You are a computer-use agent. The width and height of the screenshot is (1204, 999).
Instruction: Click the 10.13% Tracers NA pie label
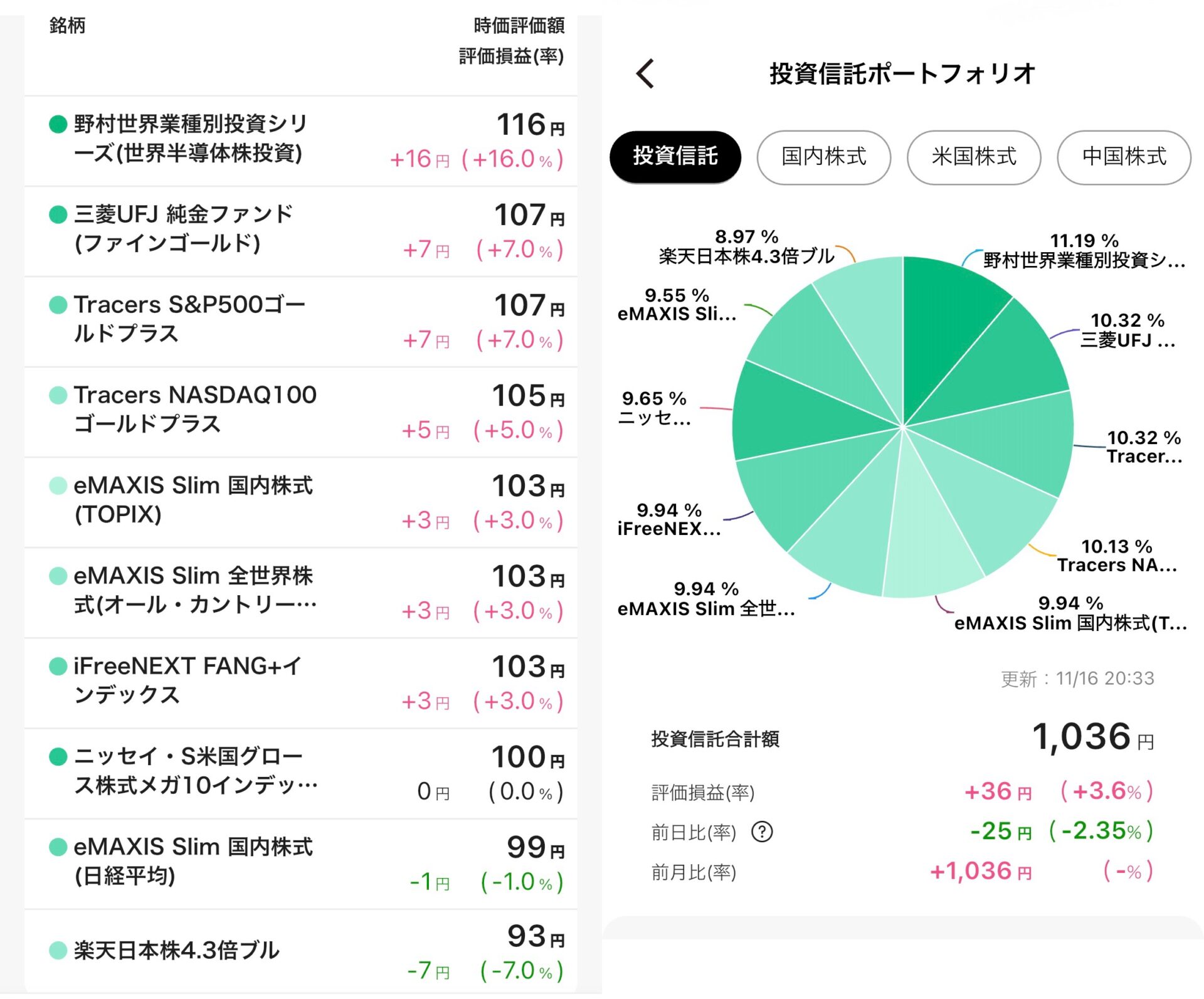tap(1116, 556)
